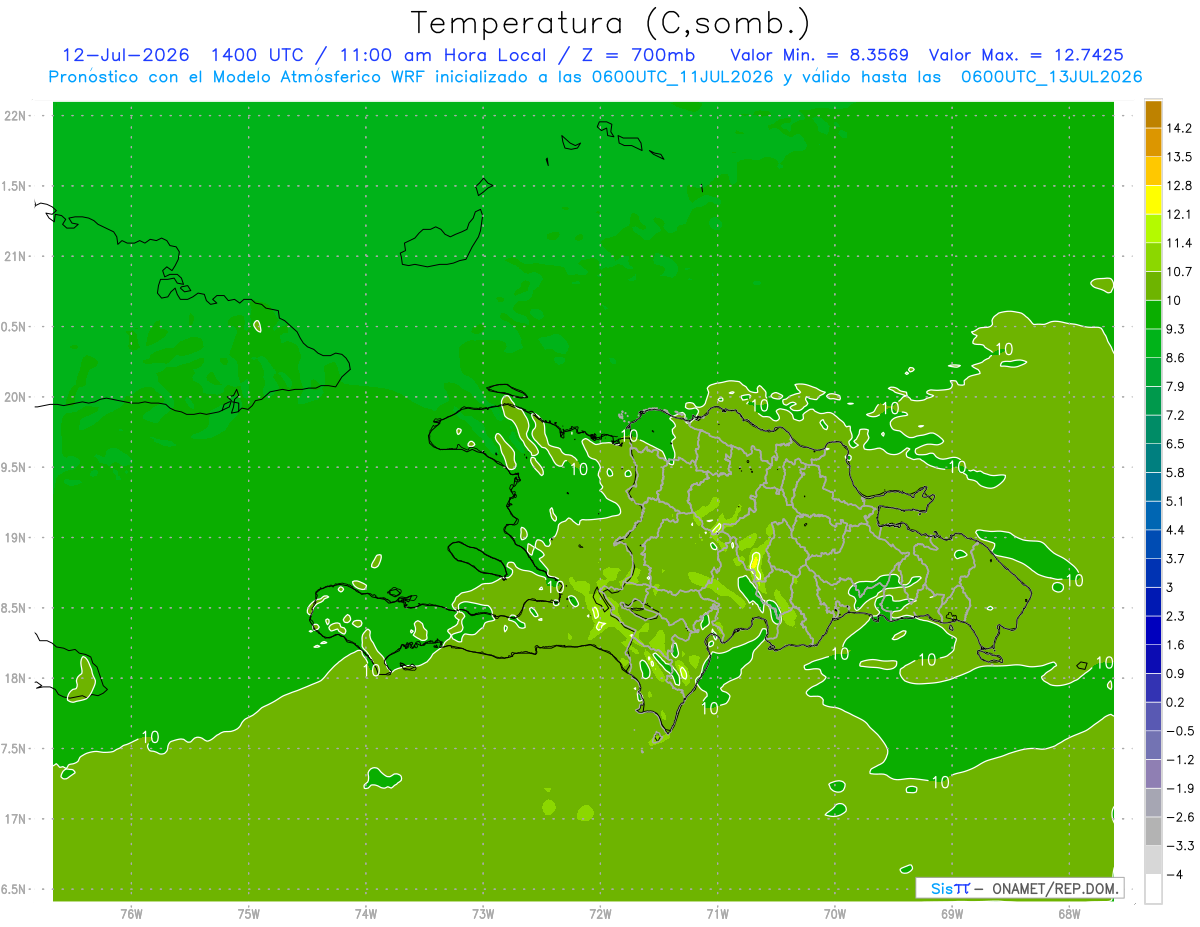The width and height of the screenshot is (1200, 927).
Task: Click the '10.7' colorbar label
Action: pyautogui.click(x=1180, y=272)
